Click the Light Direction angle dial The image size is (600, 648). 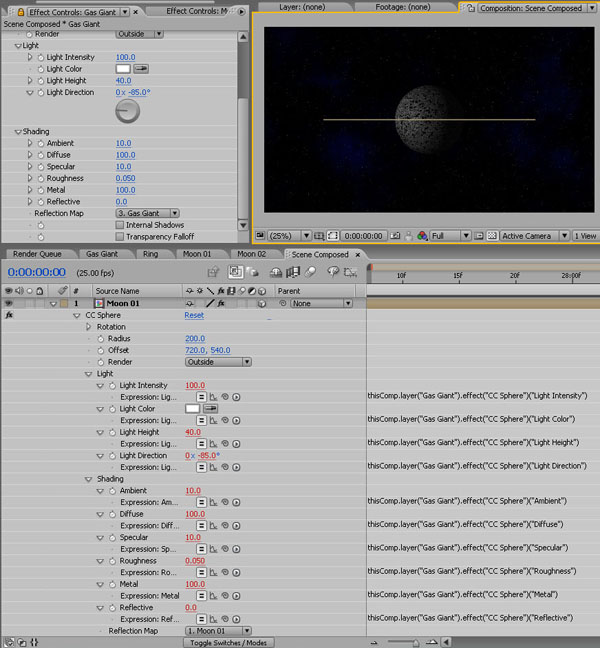pos(127,111)
